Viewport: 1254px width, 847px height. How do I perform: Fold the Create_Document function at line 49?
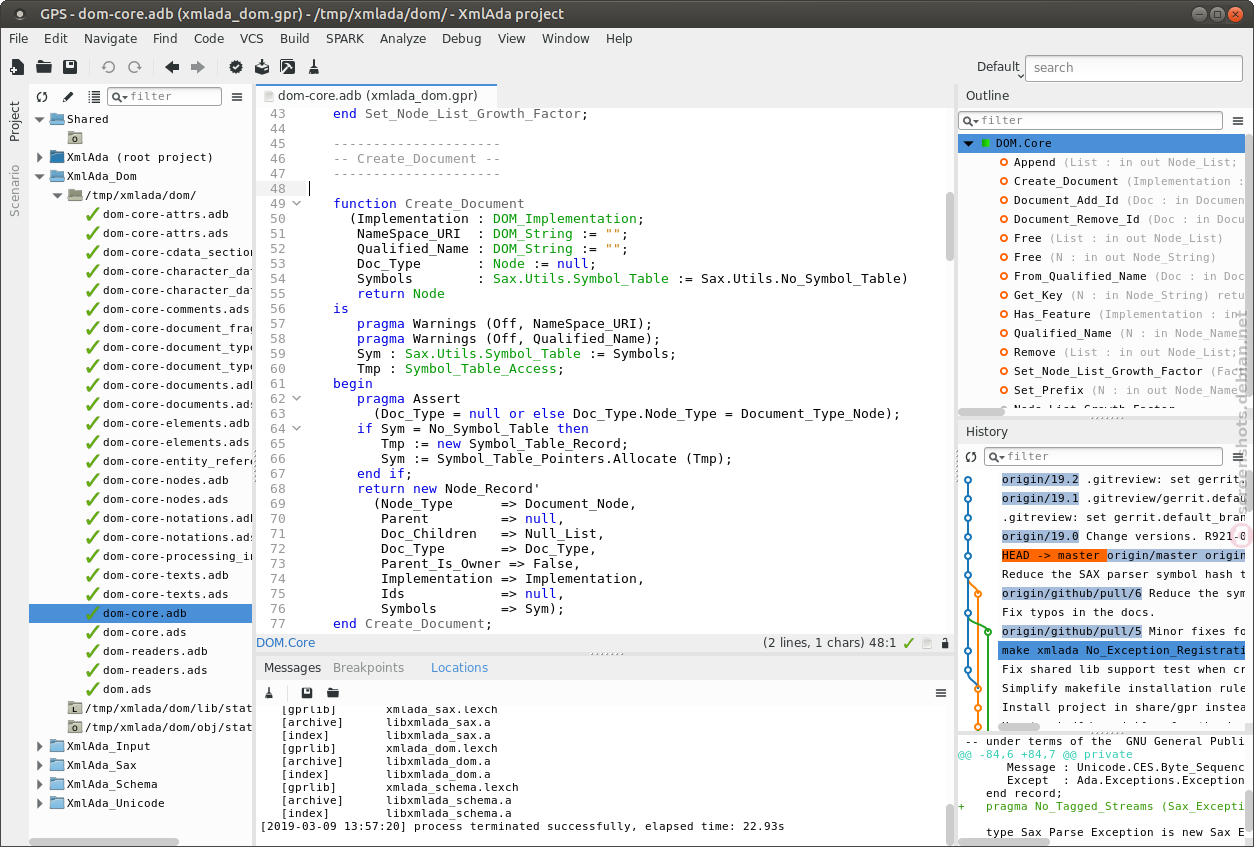[x=297, y=204]
